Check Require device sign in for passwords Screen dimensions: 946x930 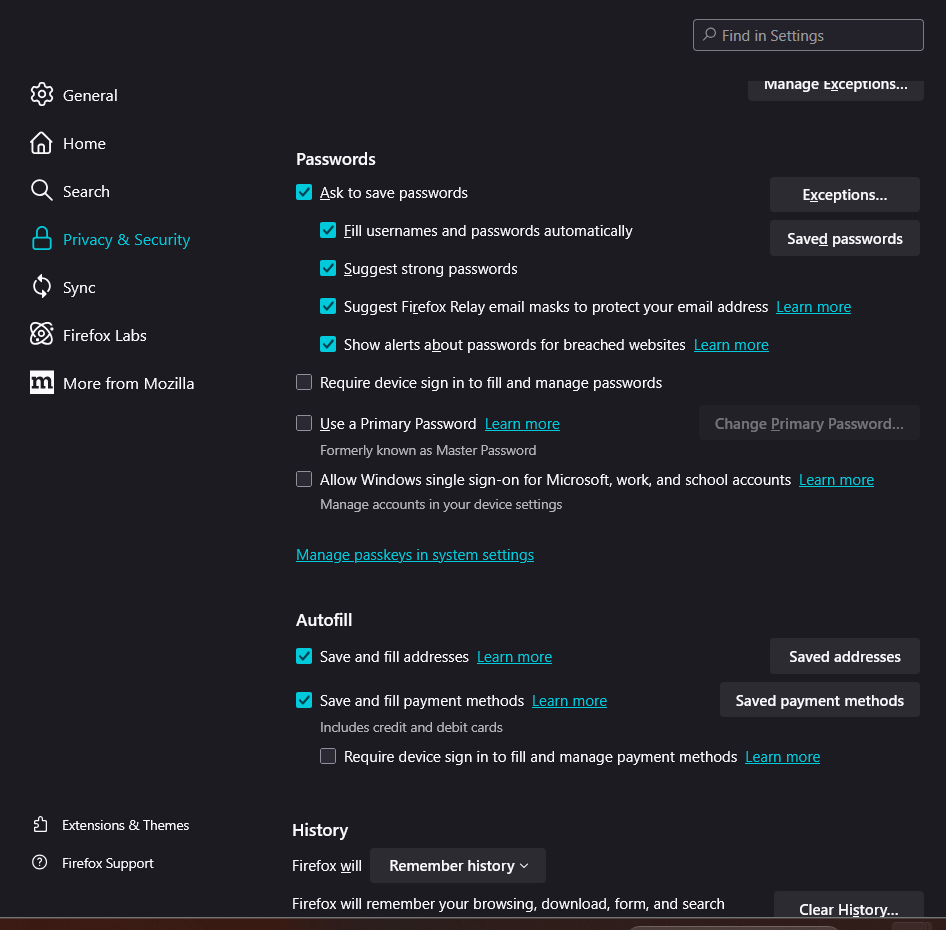pos(304,382)
